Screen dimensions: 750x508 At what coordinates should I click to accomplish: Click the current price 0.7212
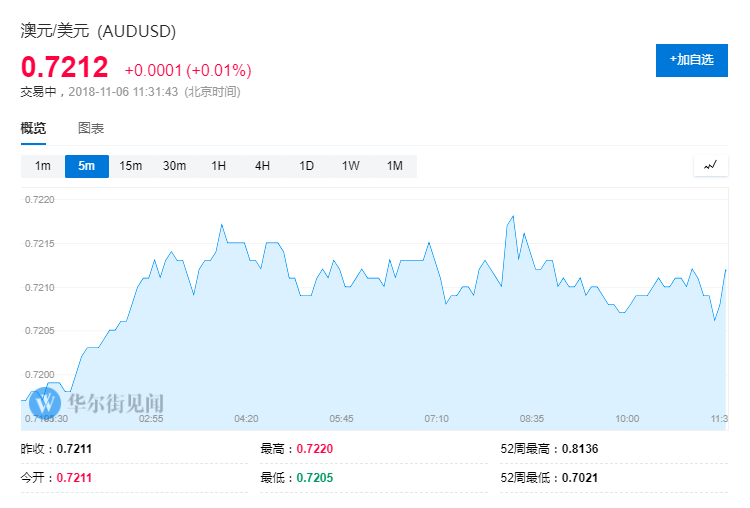64,68
